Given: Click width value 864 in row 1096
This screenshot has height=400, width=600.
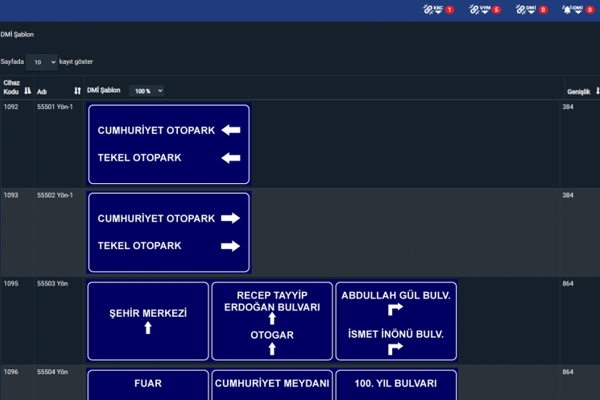Looking at the screenshot, I should click(568, 372).
